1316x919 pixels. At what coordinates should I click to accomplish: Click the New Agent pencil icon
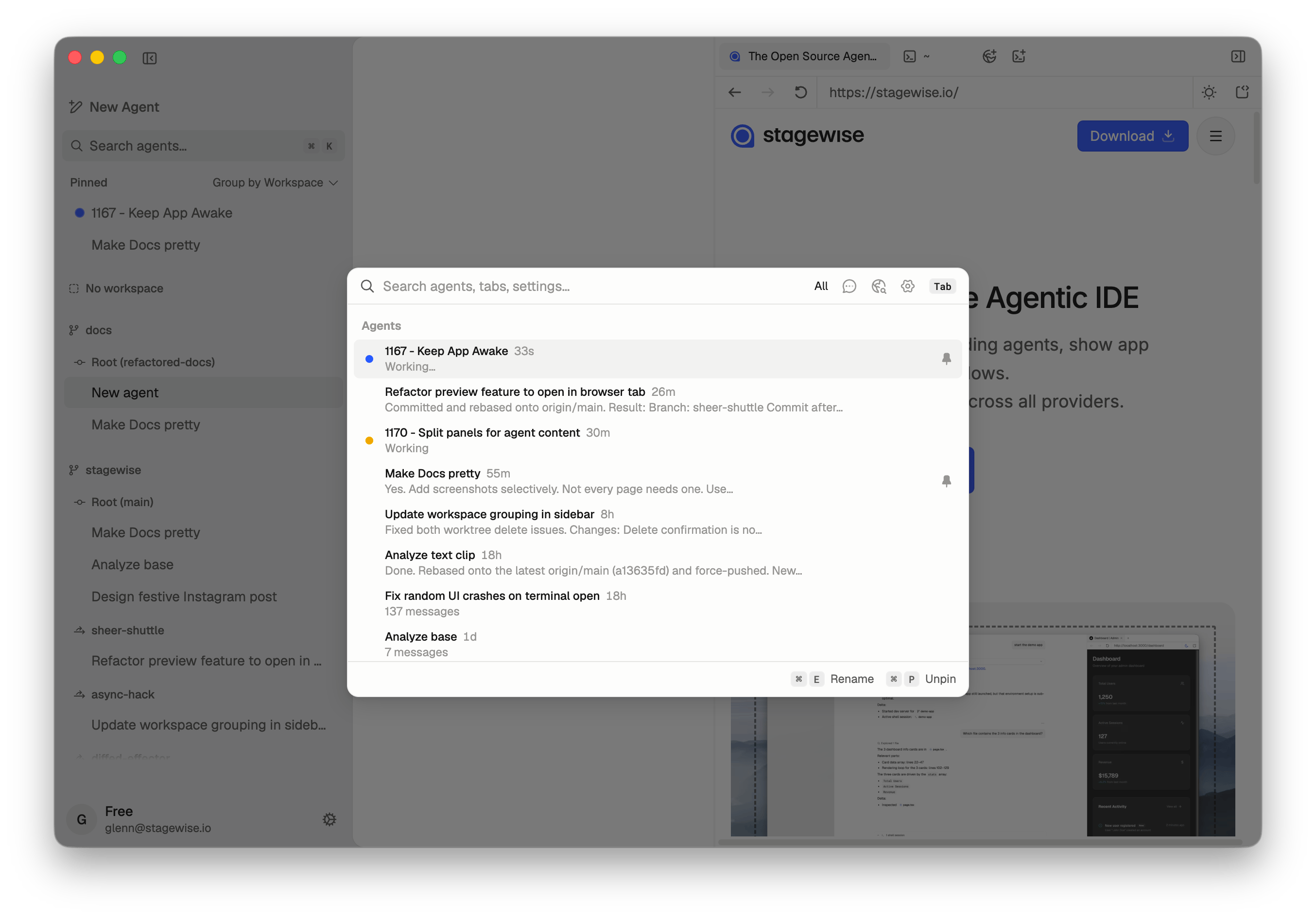tap(76, 107)
